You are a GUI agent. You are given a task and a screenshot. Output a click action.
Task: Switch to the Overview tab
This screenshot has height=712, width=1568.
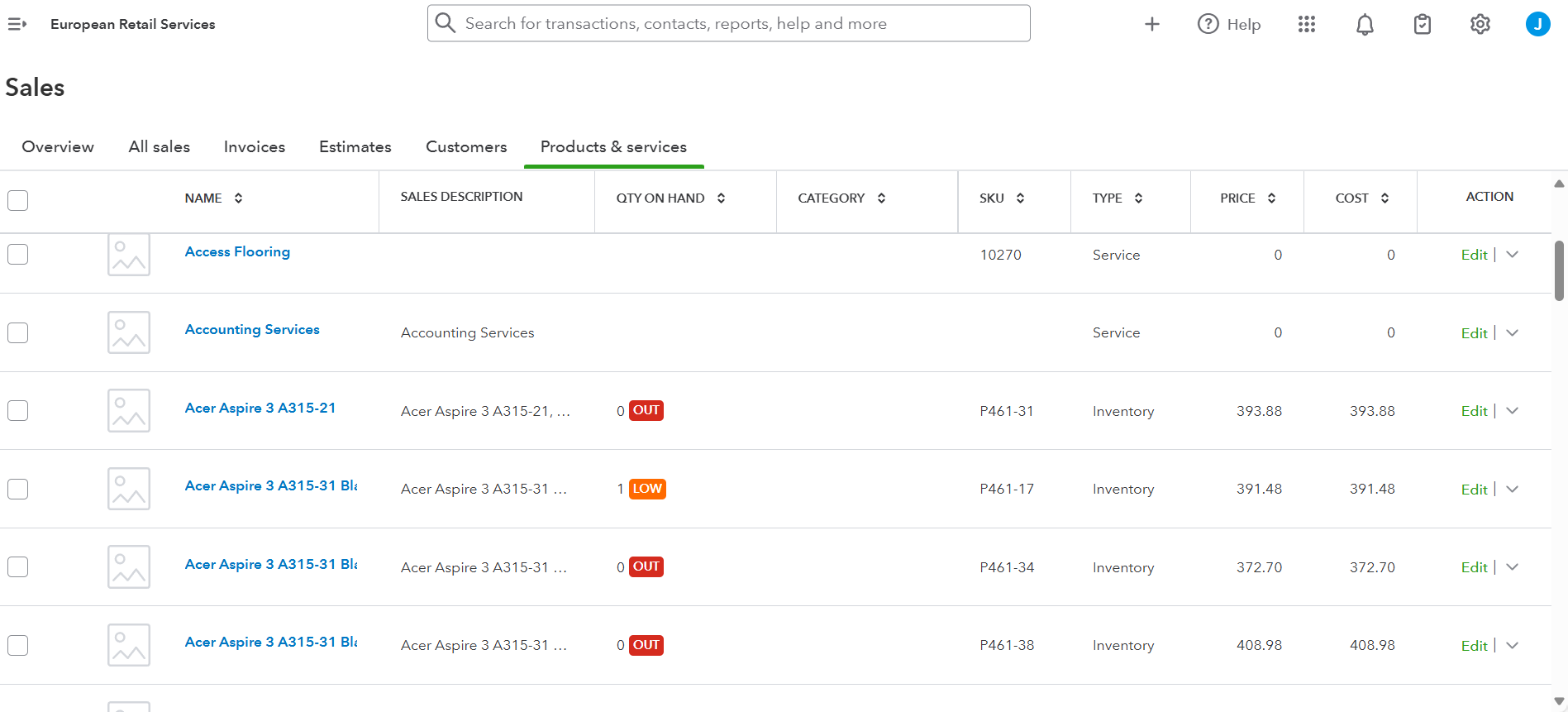click(58, 146)
